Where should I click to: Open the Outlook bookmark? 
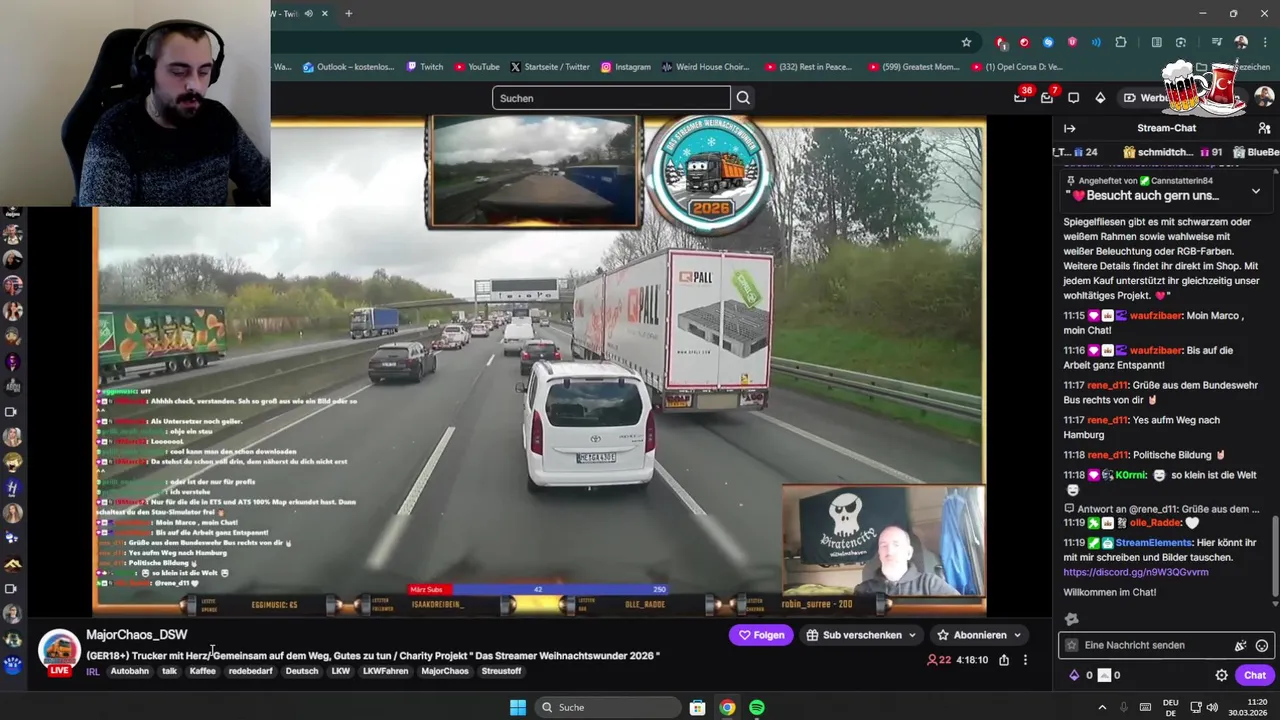tap(348, 67)
